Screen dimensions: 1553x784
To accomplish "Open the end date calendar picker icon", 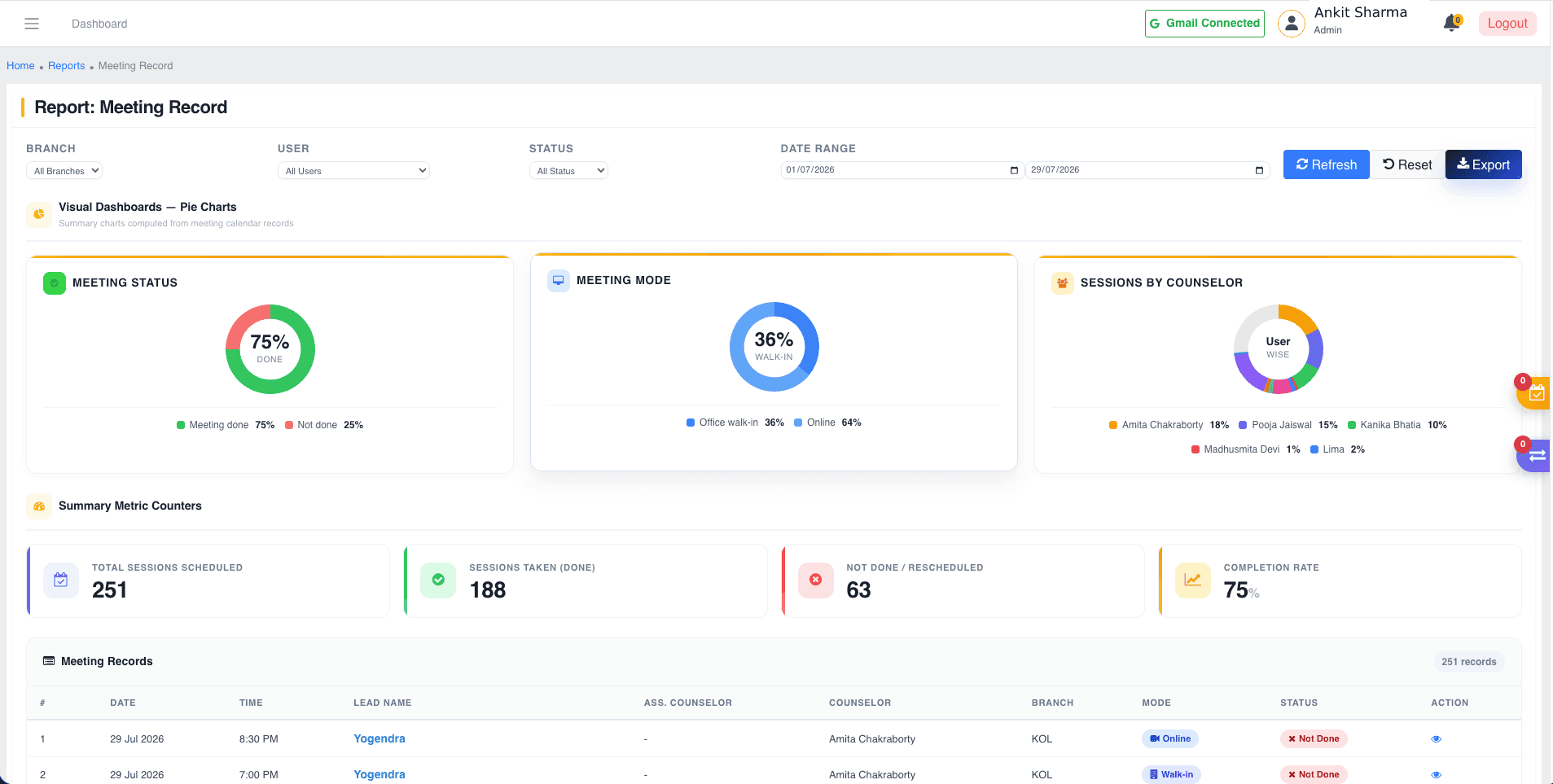I will pos(1259,170).
